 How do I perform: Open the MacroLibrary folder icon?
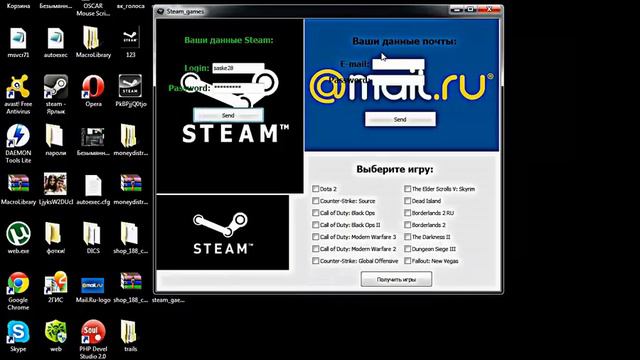[x=92, y=38]
